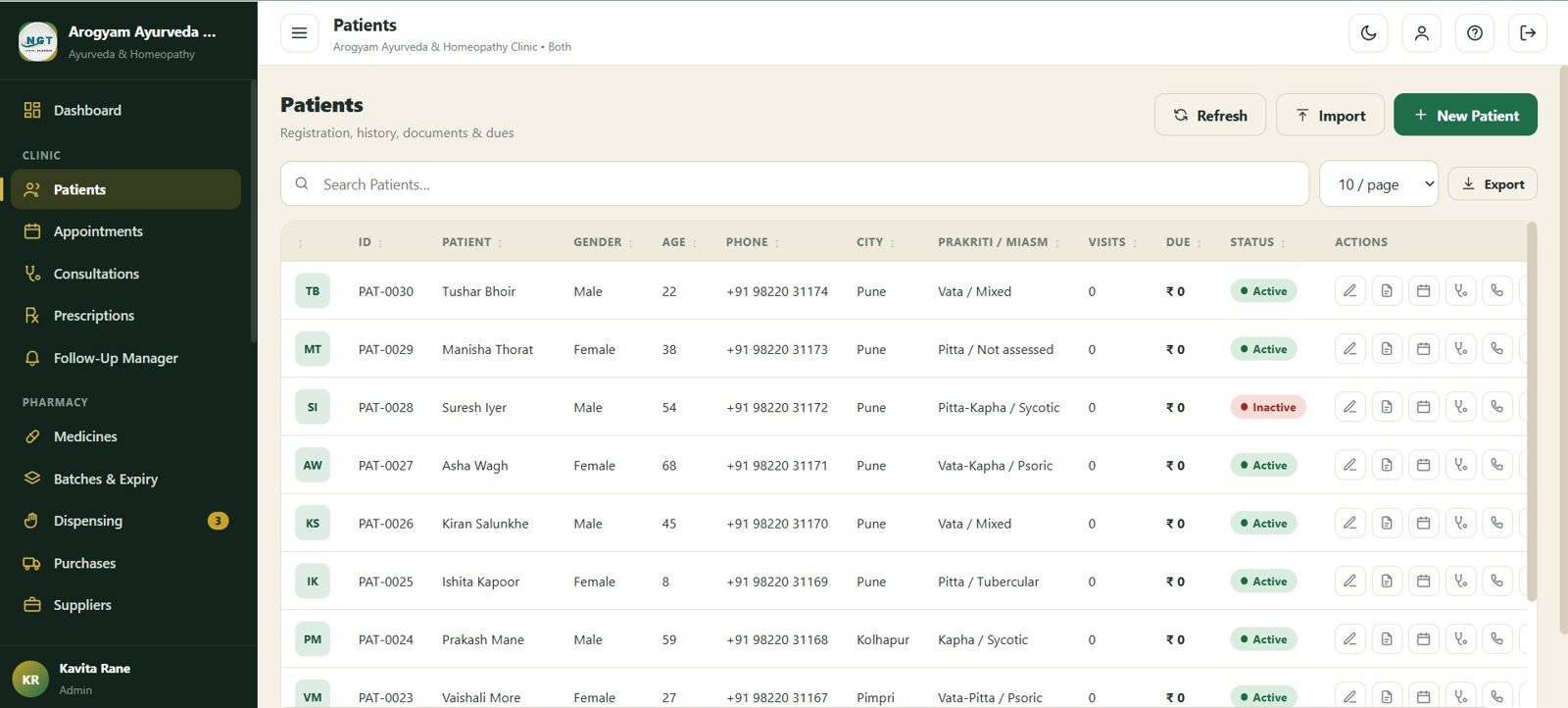The image size is (1568, 708).
Task: Click the magnifier icon in search bar
Action: [x=302, y=183]
